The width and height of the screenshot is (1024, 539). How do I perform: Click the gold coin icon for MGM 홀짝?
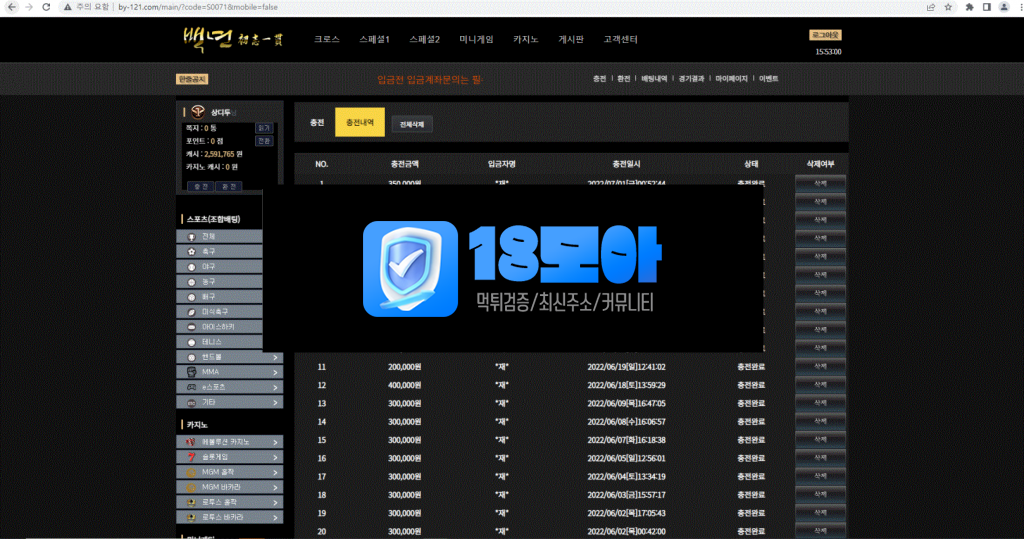click(191, 472)
